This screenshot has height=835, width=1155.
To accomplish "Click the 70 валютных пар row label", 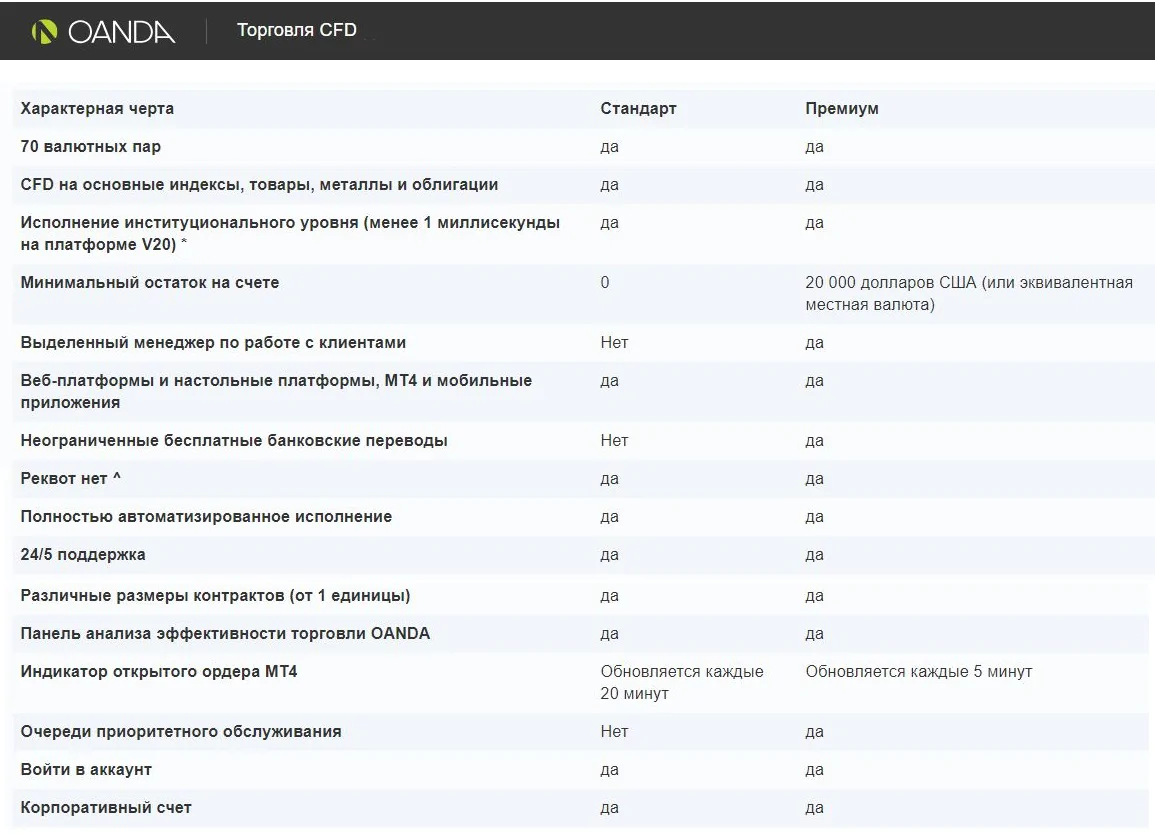I will (91, 147).
